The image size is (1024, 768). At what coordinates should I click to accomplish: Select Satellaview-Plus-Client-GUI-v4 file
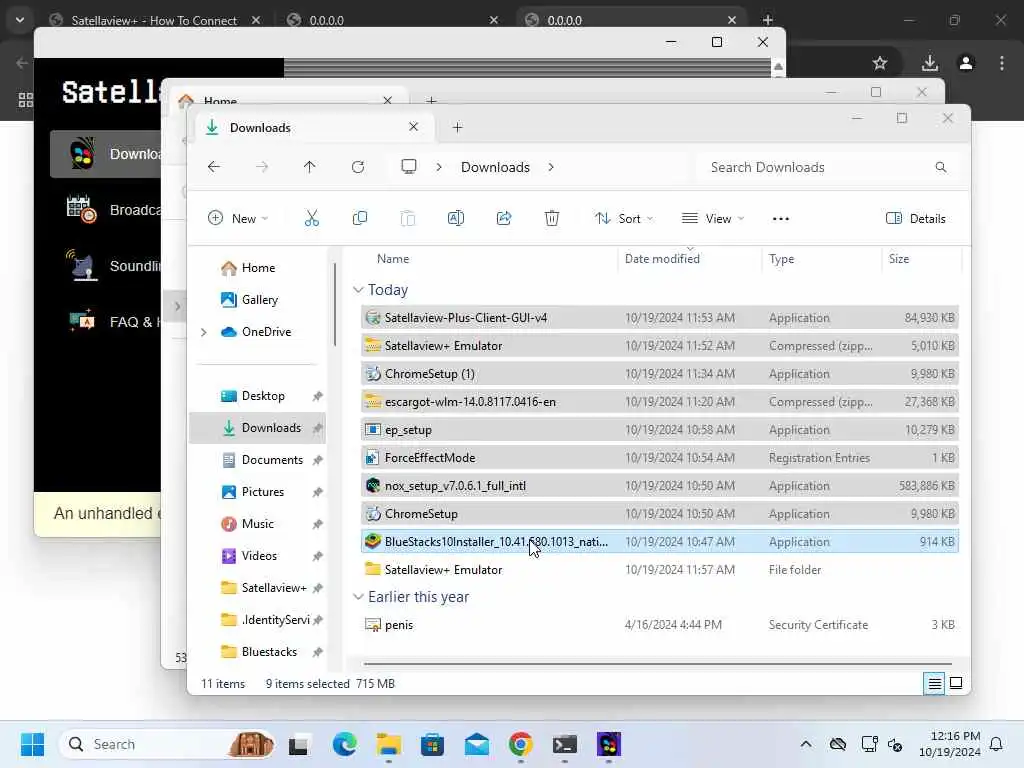pos(660,317)
